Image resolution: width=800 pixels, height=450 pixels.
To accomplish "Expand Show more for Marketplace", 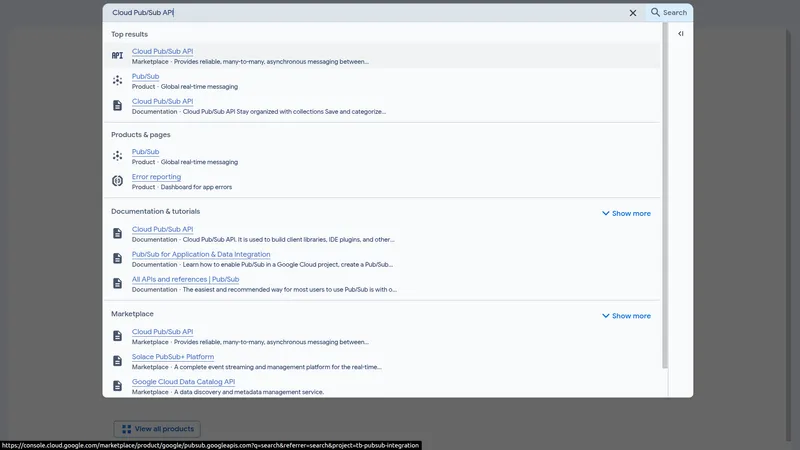I will 626,316.
